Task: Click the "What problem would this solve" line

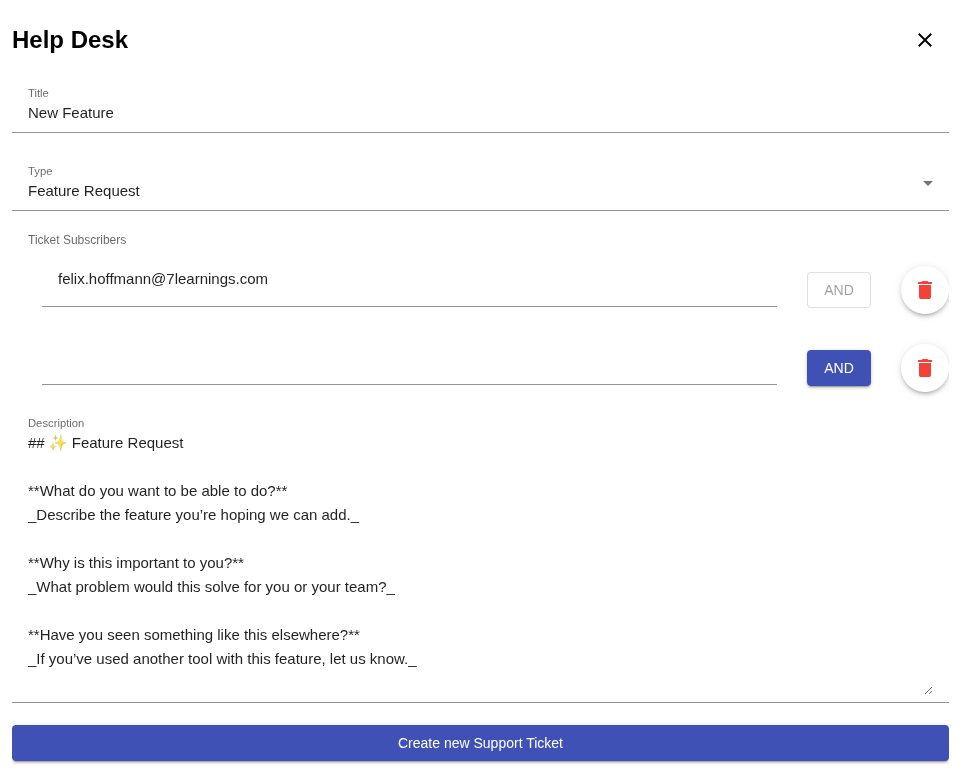Action: [211, 587]
